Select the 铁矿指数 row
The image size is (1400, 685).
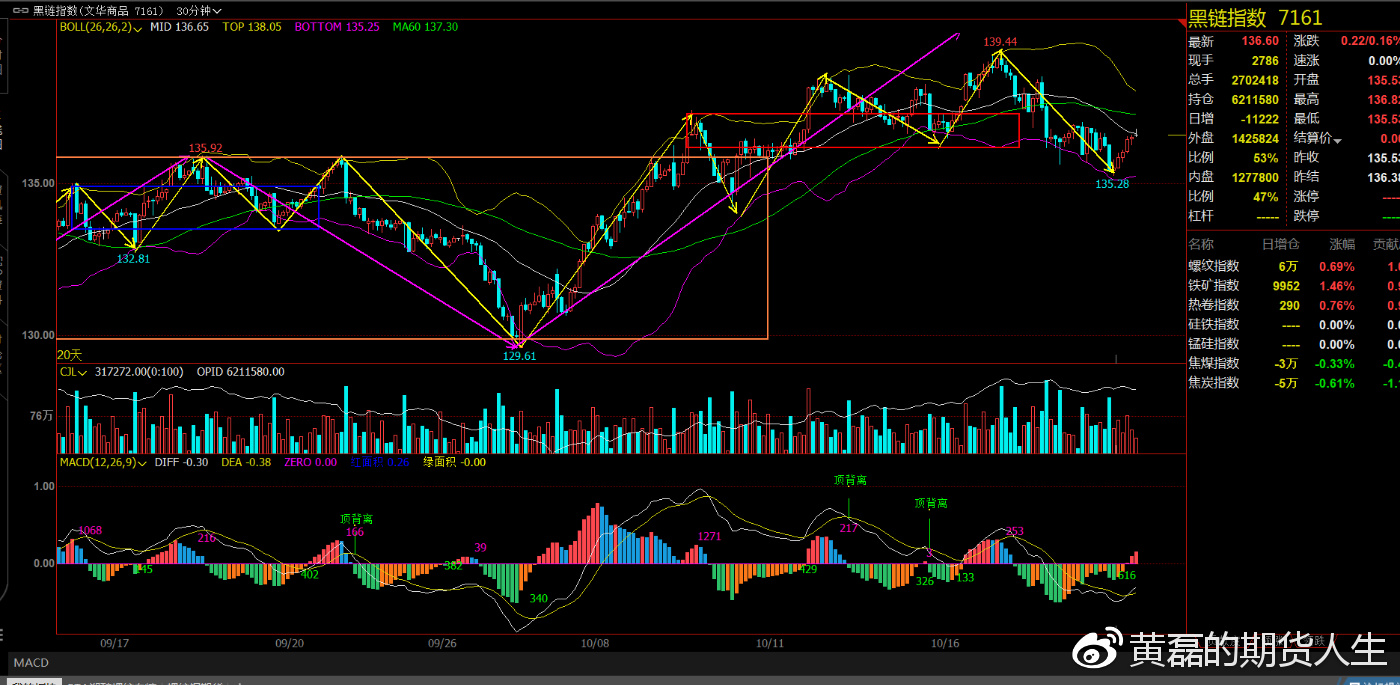1293,285
